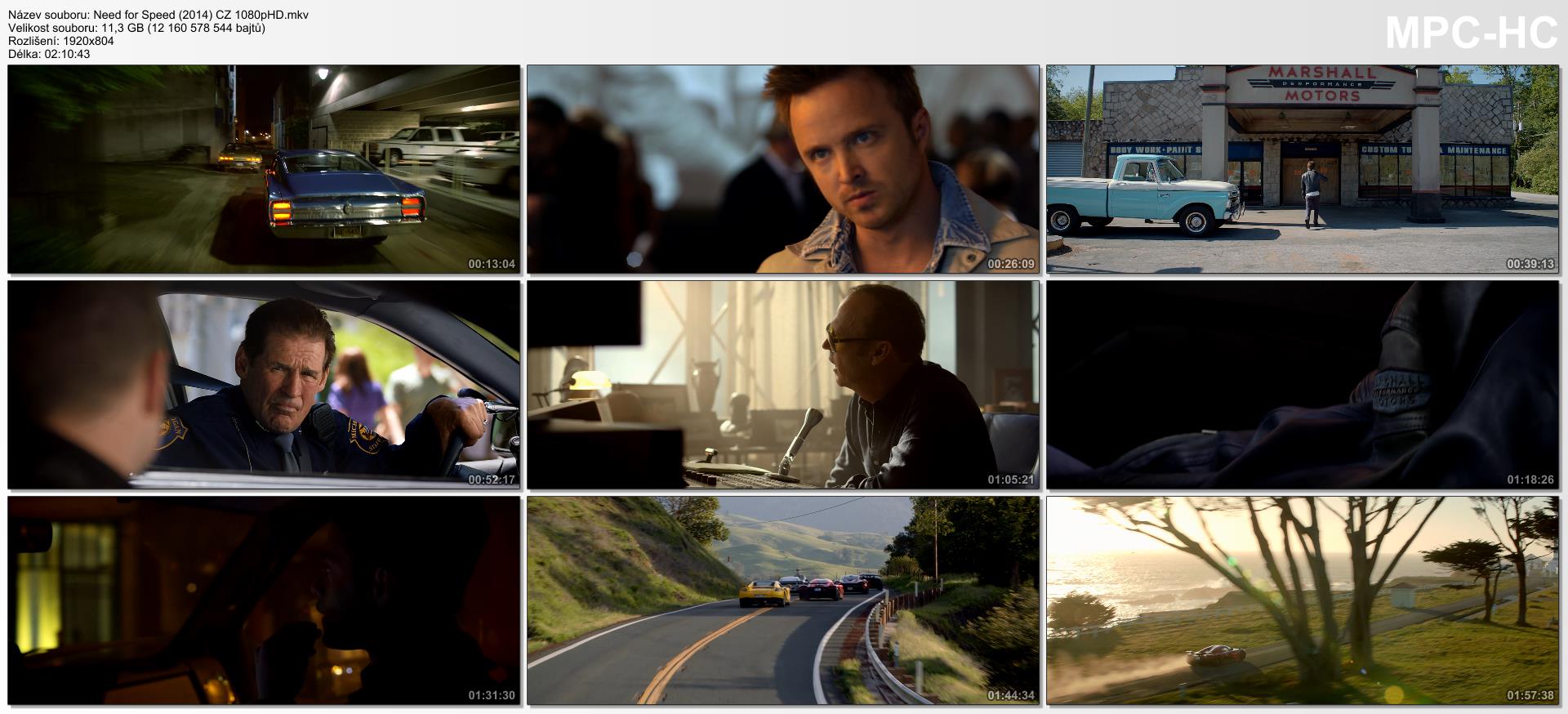This screenshot has height=714, width=1568.
Task: Click the MPC-HC logo in the corner
Action: pyautogui.click(x=1472, y=34)
